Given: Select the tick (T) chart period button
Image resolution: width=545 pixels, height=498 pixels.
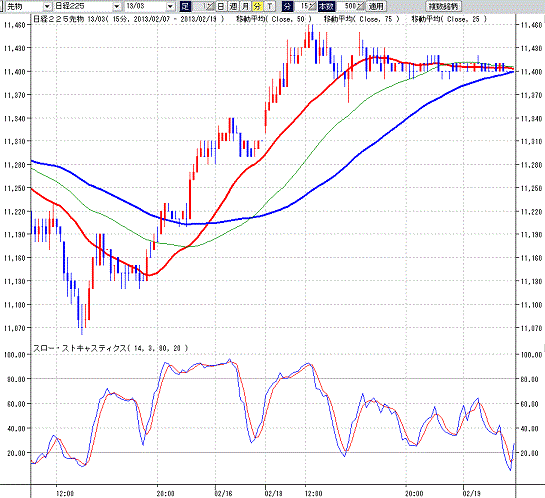Looking at the screenshot, I should [270, 6].
